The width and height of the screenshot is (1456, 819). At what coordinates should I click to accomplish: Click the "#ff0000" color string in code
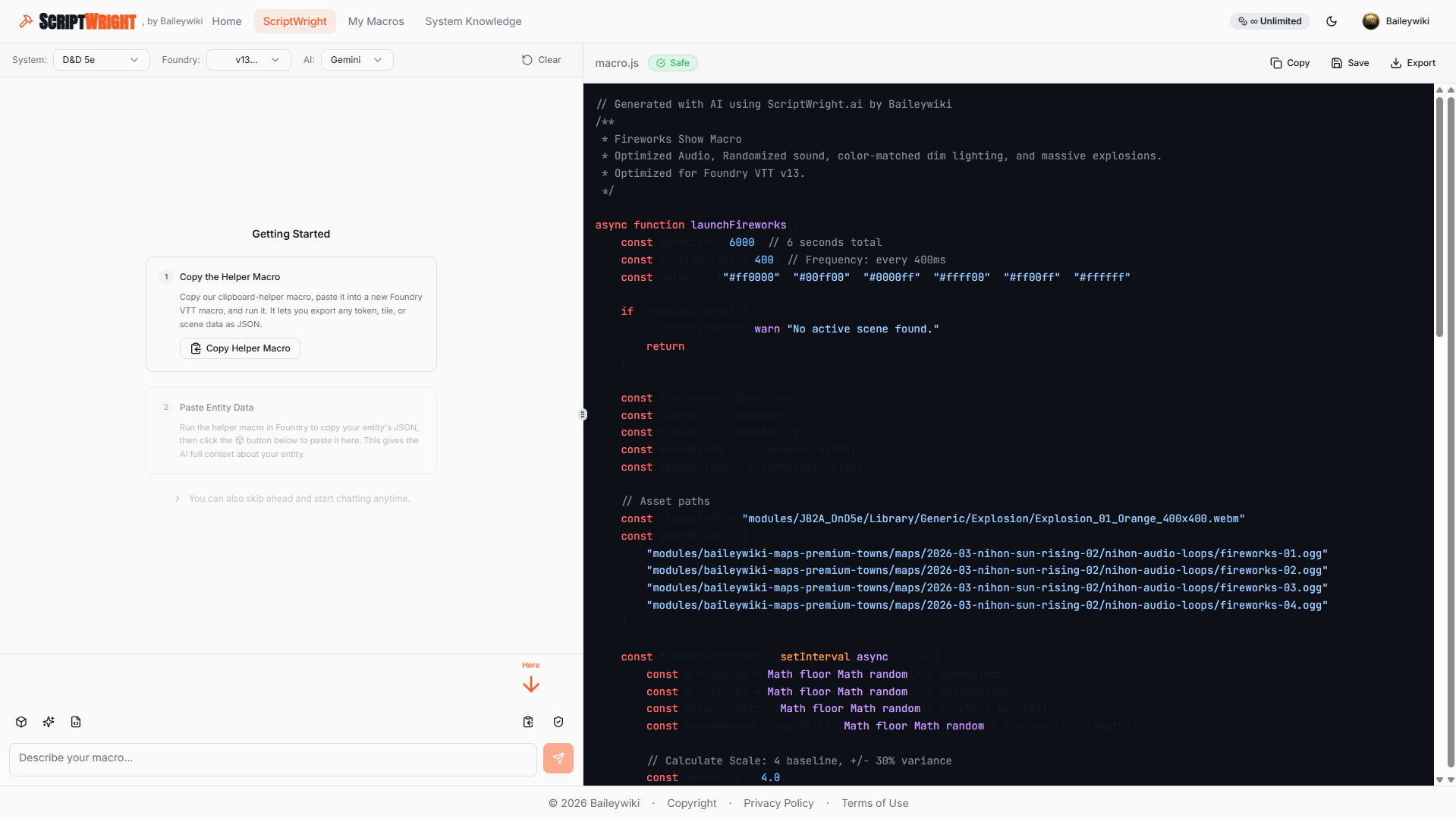[x=751, y=277]
